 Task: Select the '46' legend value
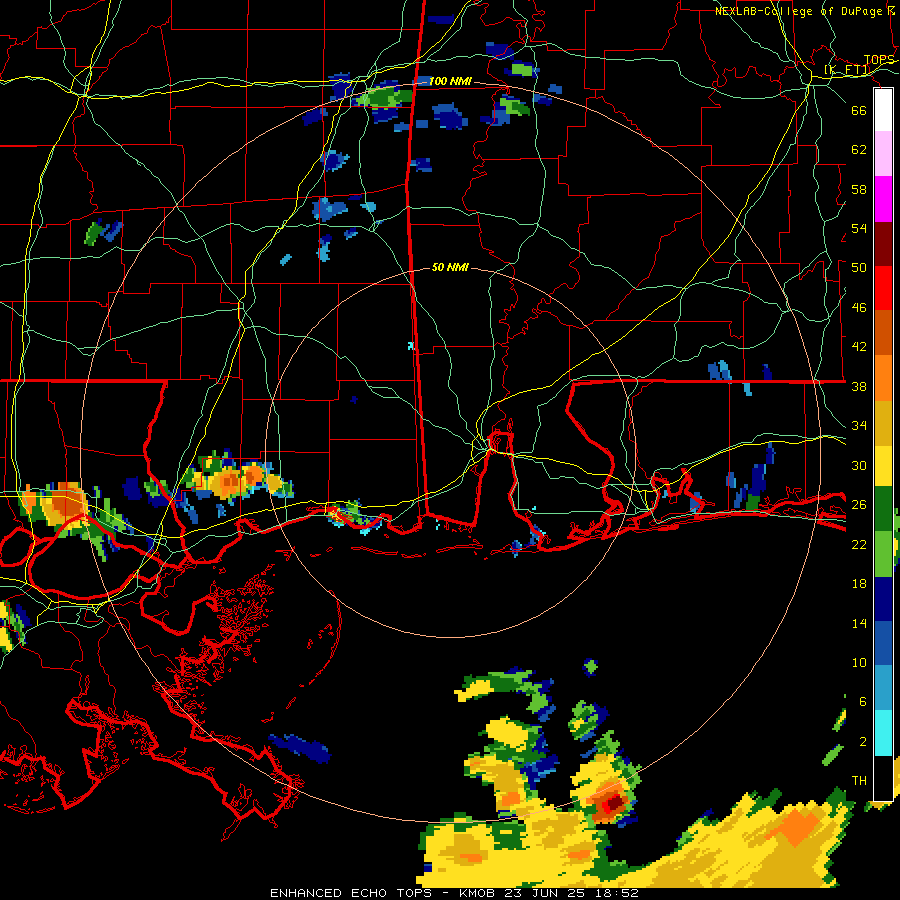click(859, 308)
